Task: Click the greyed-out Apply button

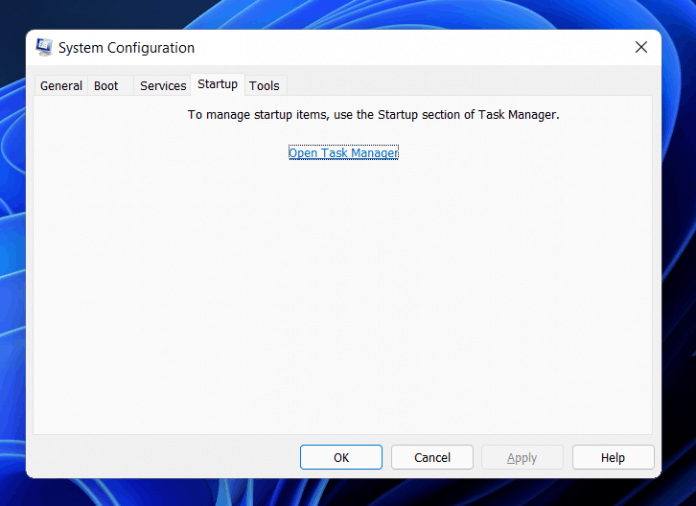Action: [x=522, y=457]
